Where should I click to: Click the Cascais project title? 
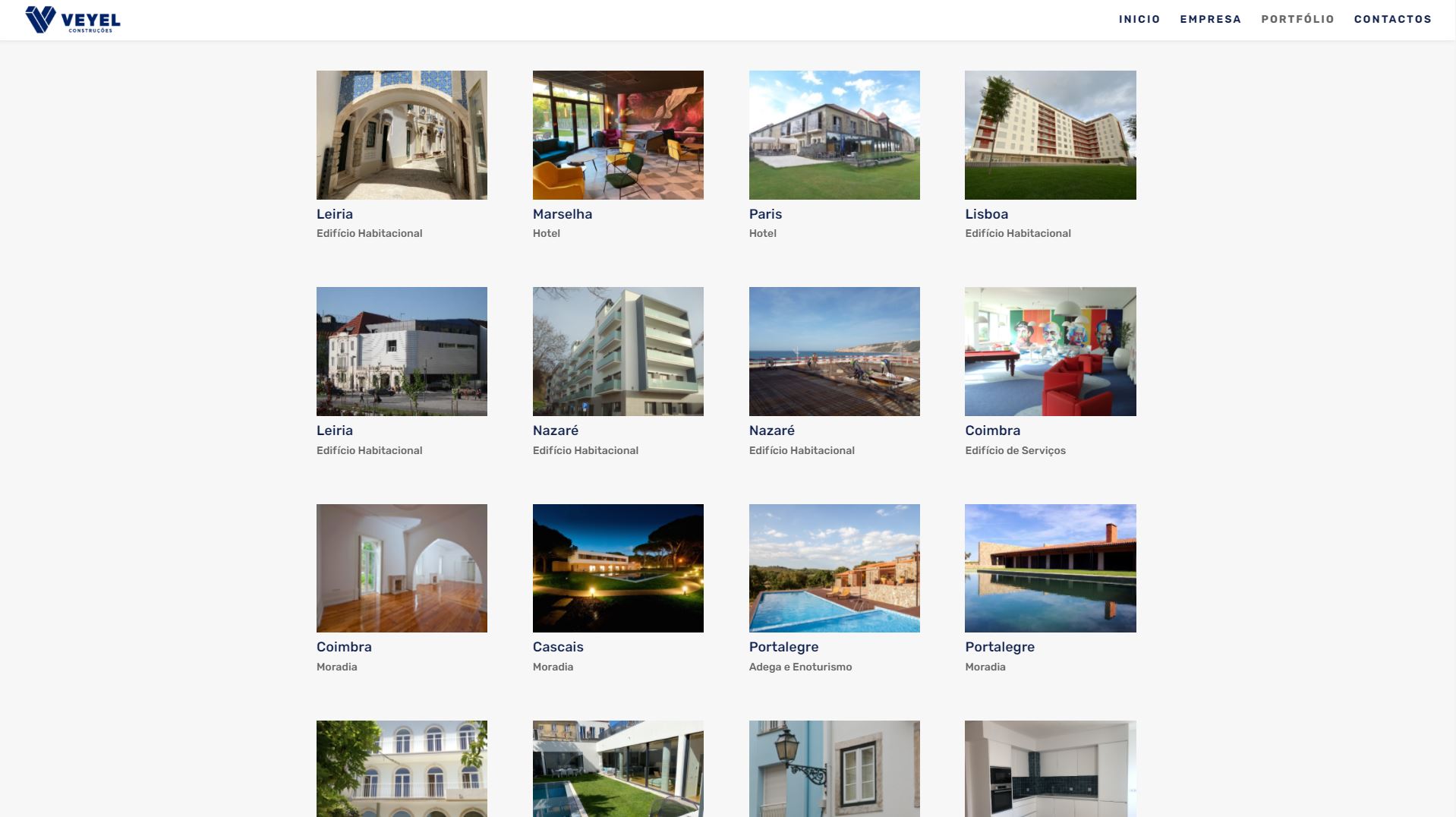(558, 647)
